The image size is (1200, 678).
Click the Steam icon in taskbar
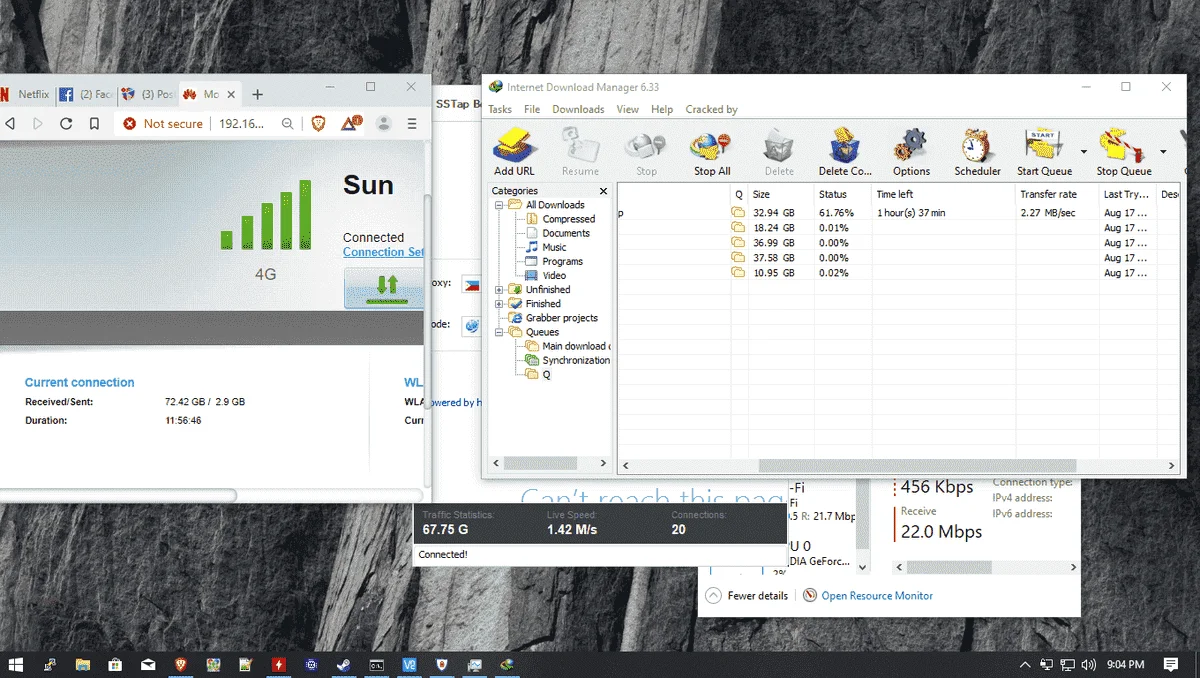pyautogui.click(x=344, y=664)
